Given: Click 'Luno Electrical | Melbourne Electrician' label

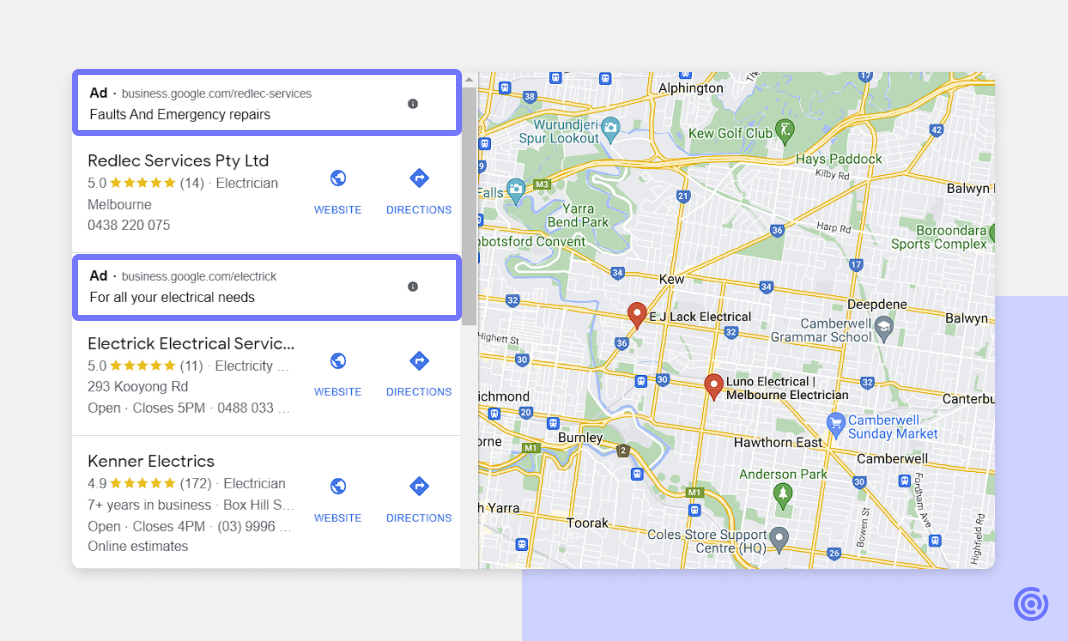Looking at the screenshot, I should (x=787, y=388).
